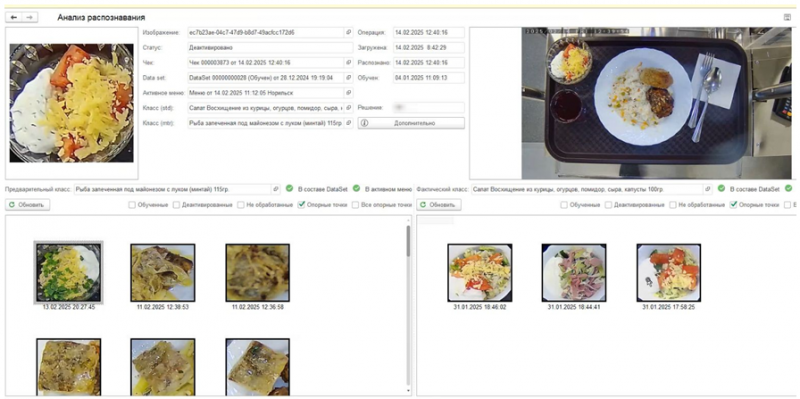Enable left panel Деактивированные checkbox
This screenshot has width=800, height=399.
coord(176,205)
